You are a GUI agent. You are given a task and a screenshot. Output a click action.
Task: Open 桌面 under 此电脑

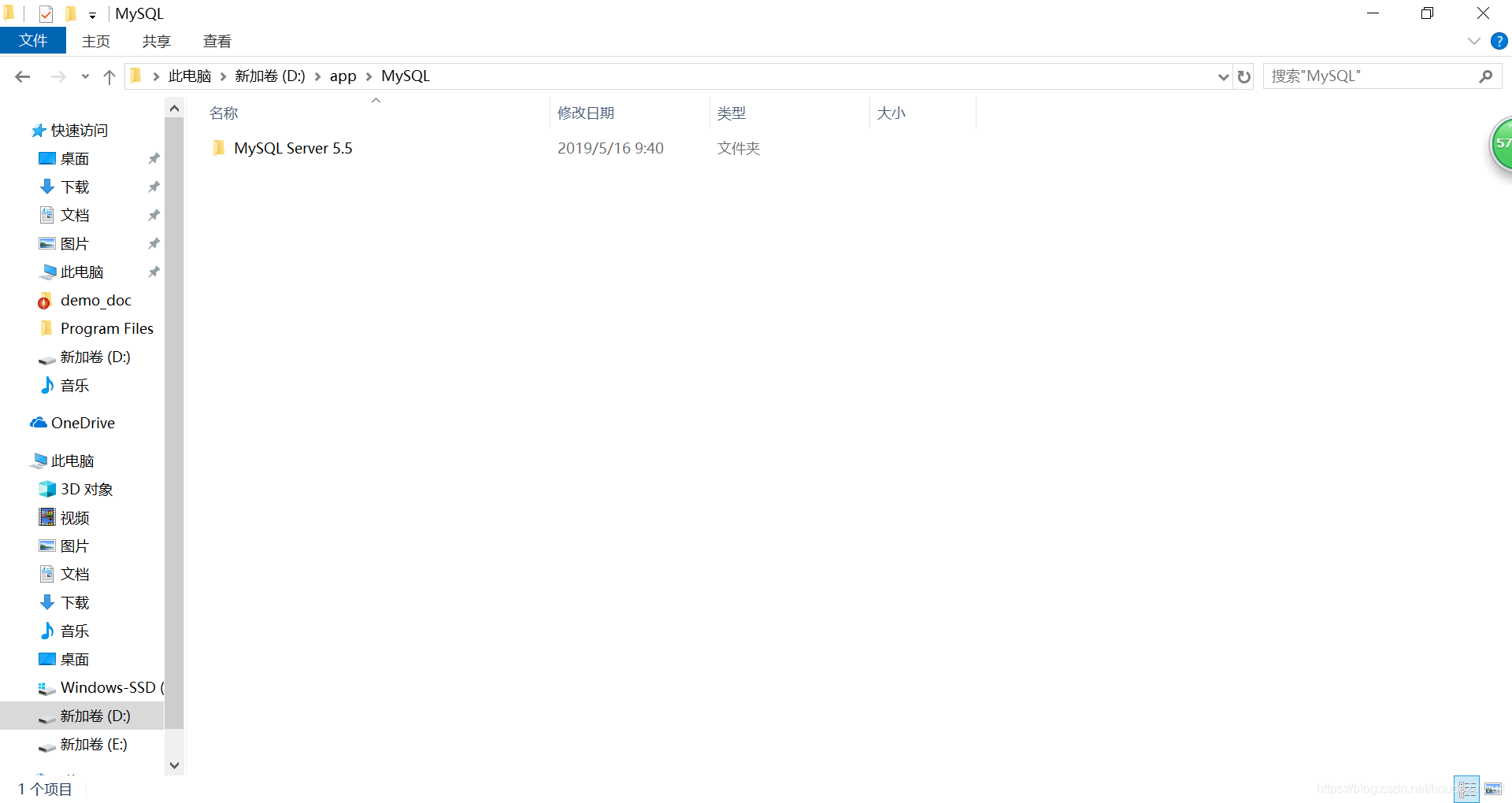coord(75,660)
